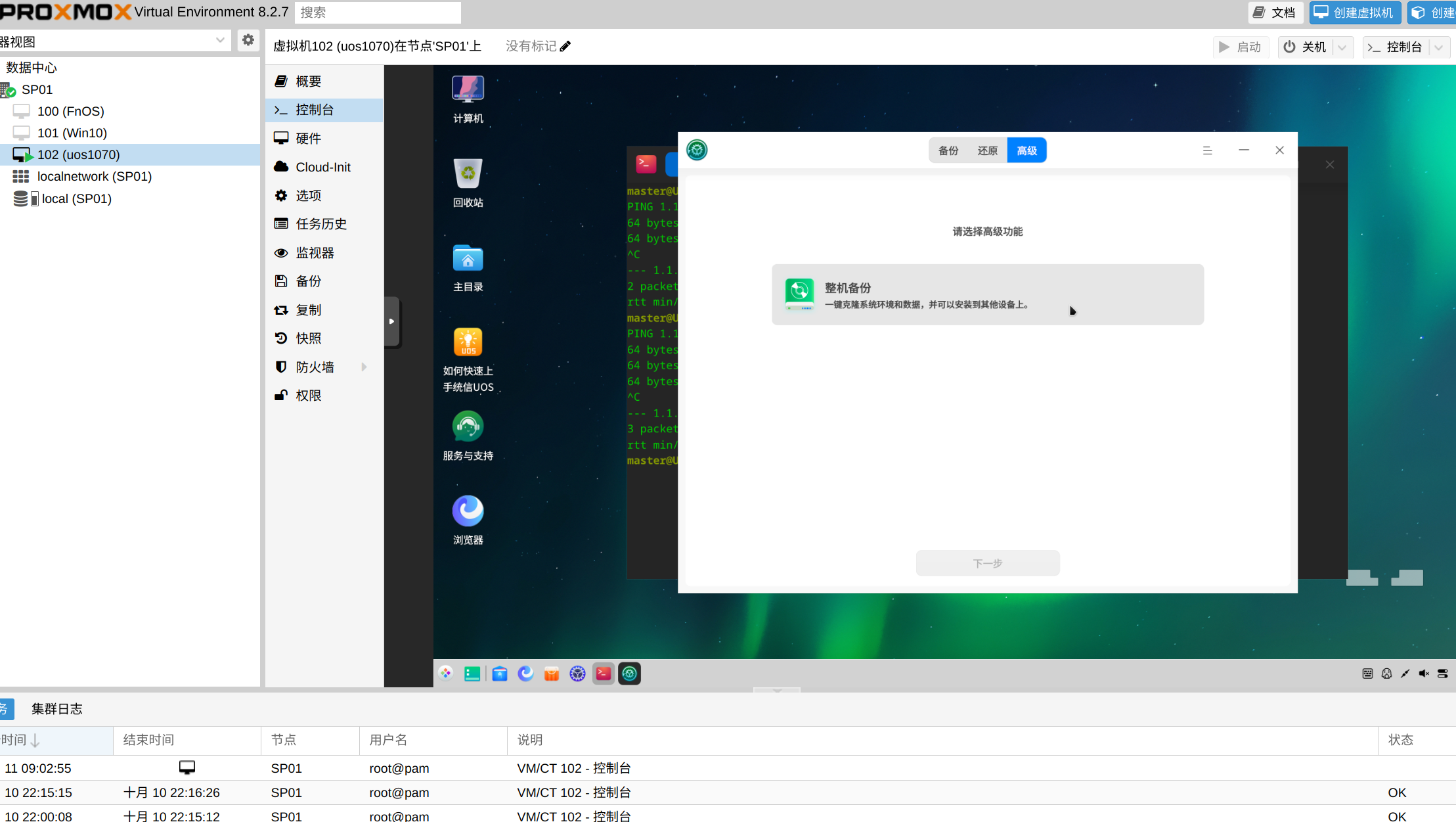Viewport: 1456px width, 822px height.
Task: Open the taskbar browser icon
Action: [525, 673]
